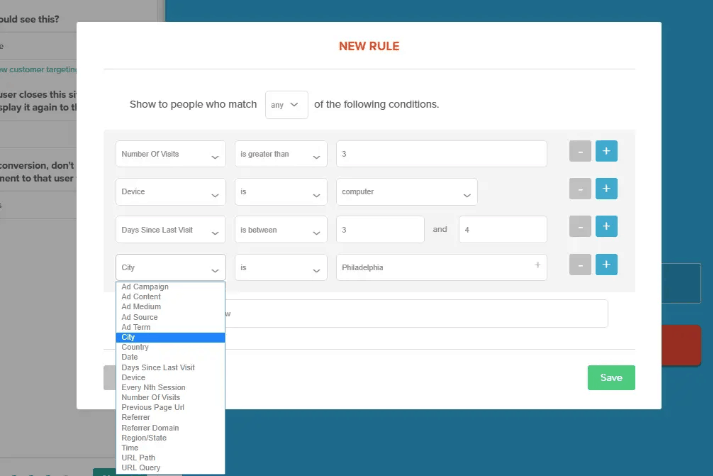713x476 pixels.
Task: Select URL Query from the list
Action: click(x=170, y=468)
